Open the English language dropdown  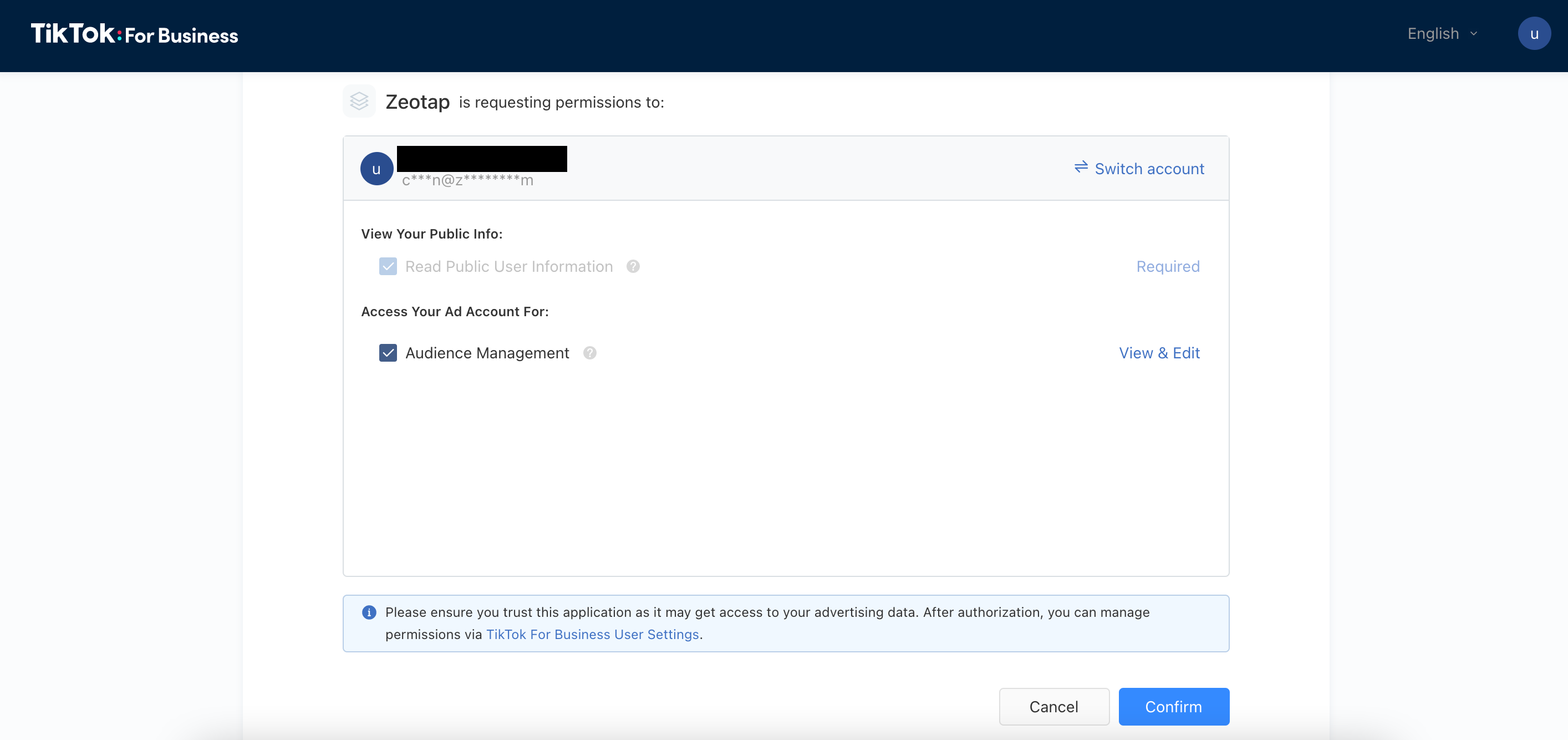coord(1433,34)
